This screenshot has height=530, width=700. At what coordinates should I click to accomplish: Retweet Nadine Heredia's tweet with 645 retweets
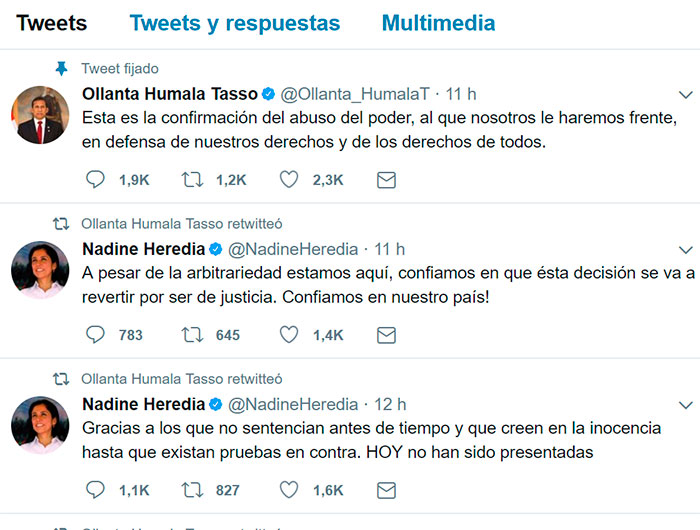coord(192,334)
